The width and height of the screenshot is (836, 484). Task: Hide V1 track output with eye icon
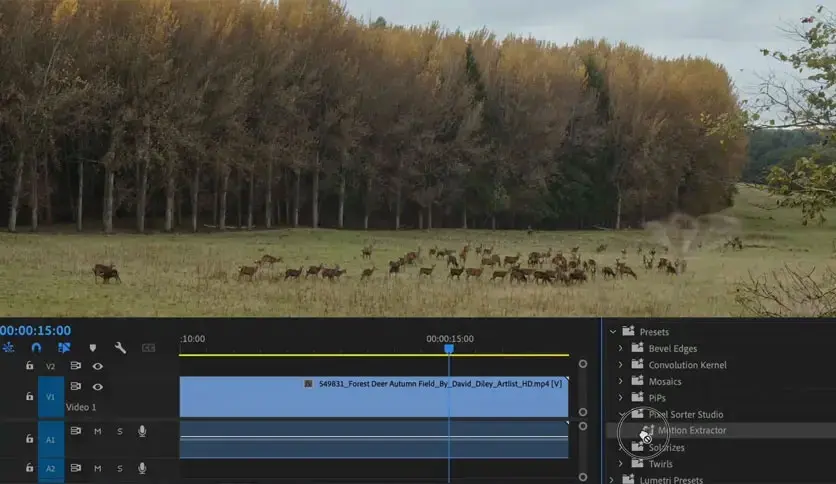[98, 386]
